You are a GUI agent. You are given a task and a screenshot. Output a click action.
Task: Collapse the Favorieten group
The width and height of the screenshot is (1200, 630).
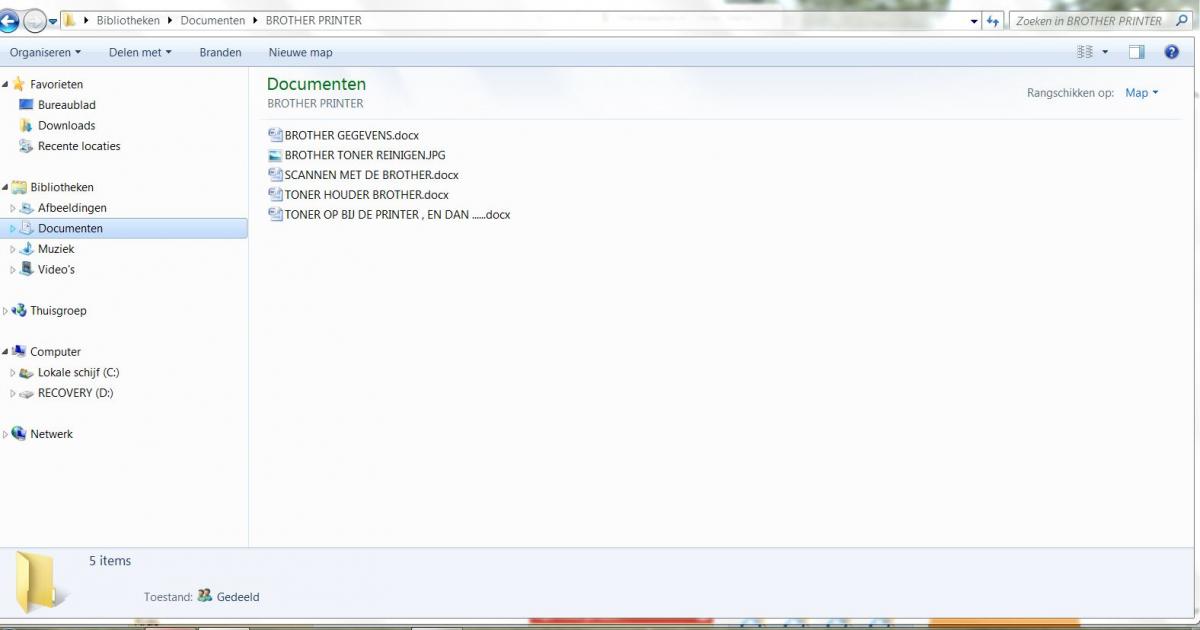[x=5, y=85]
